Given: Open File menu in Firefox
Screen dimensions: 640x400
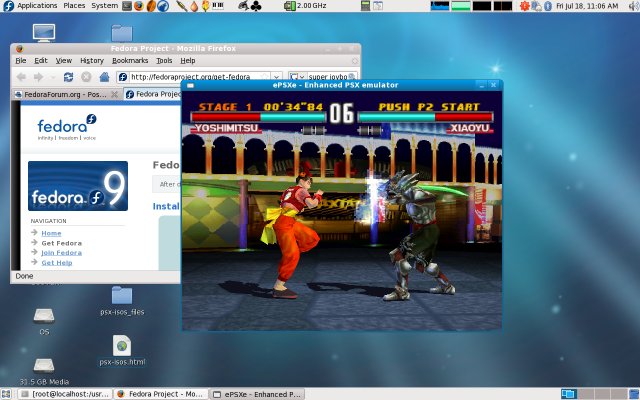Looking at the screenshot, I should point(21,60).
